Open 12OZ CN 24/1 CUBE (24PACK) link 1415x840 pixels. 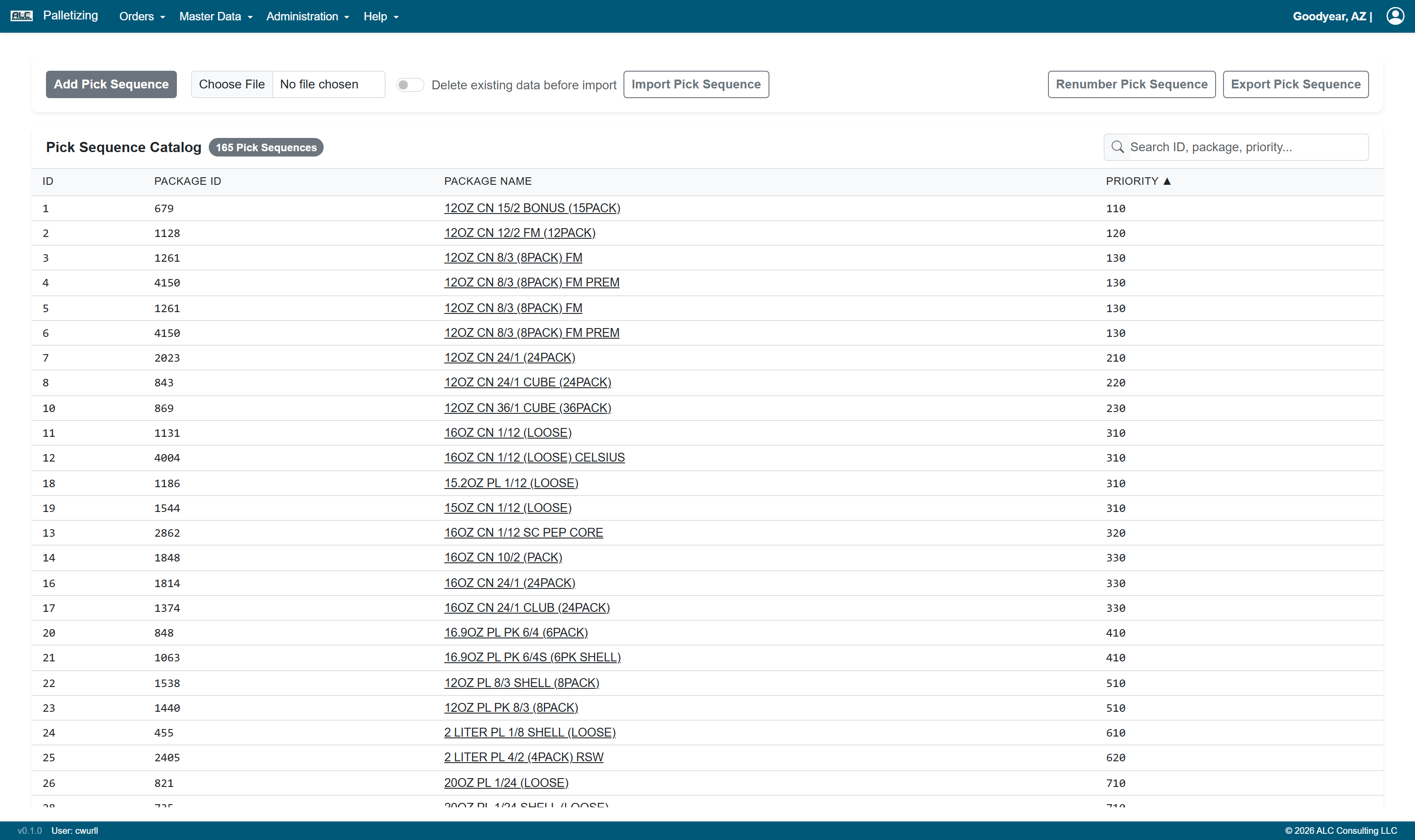[x=528, y=382]
